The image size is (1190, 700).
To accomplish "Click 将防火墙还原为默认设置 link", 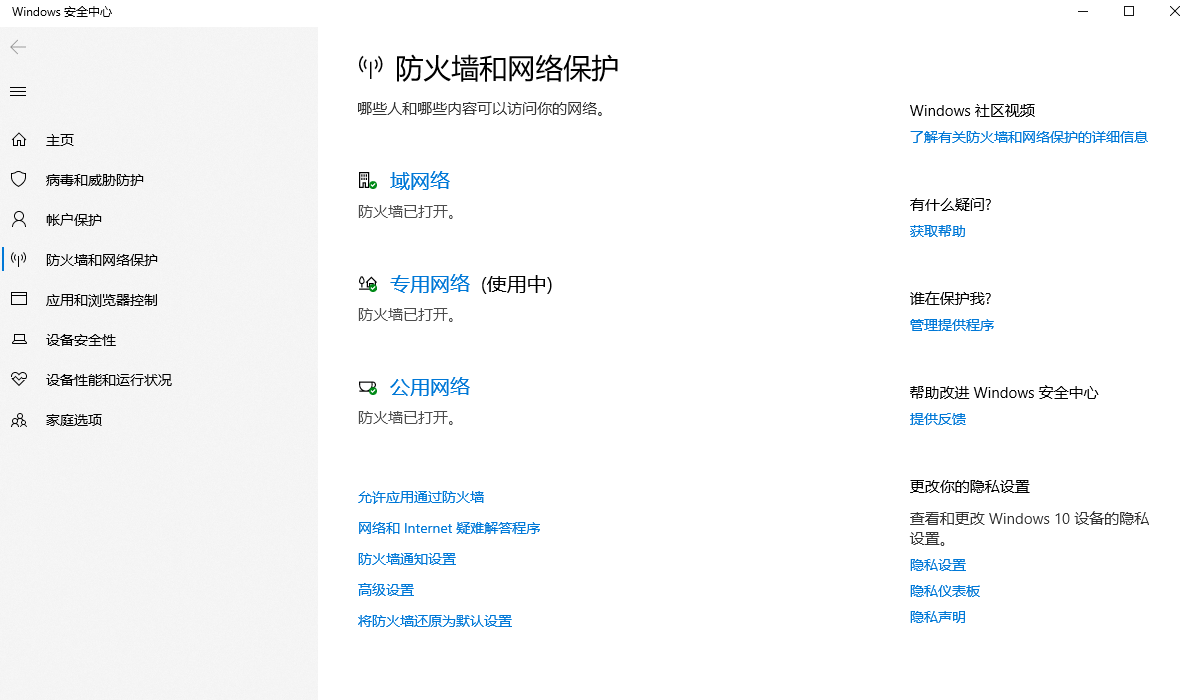I will point(435,621).
